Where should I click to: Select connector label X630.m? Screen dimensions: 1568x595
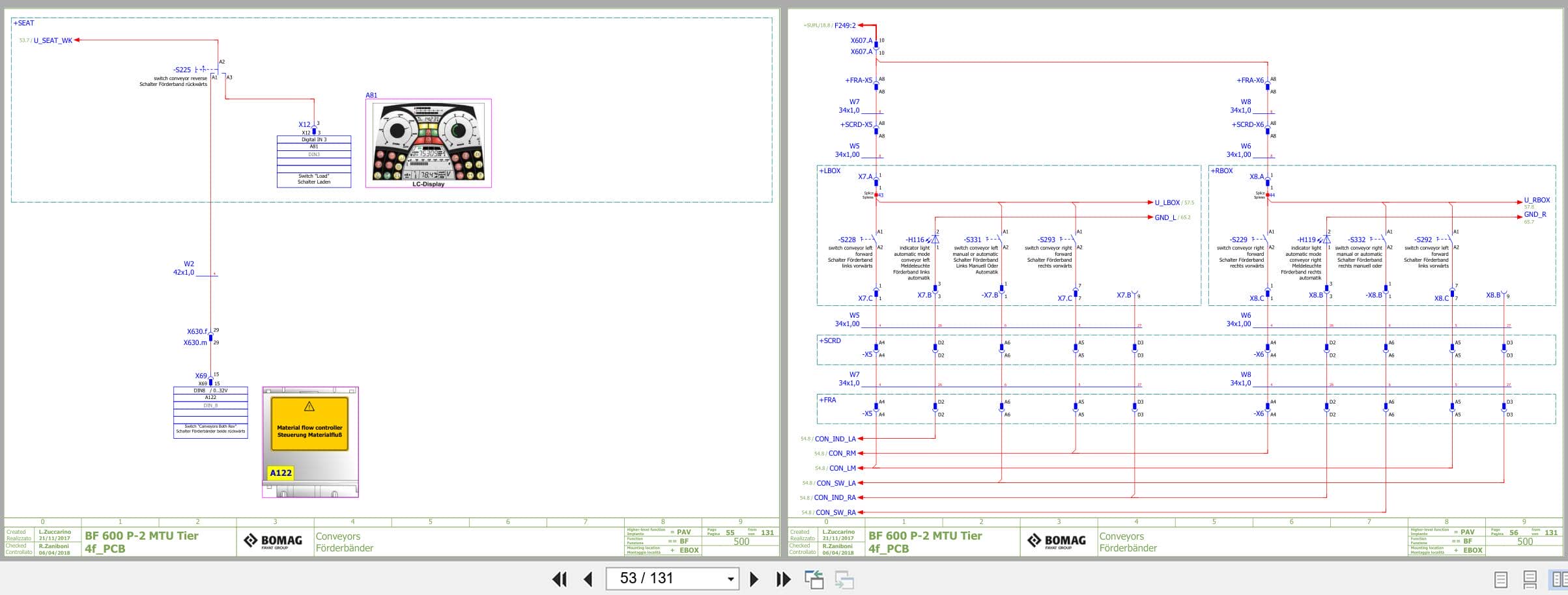pos(195,342)
